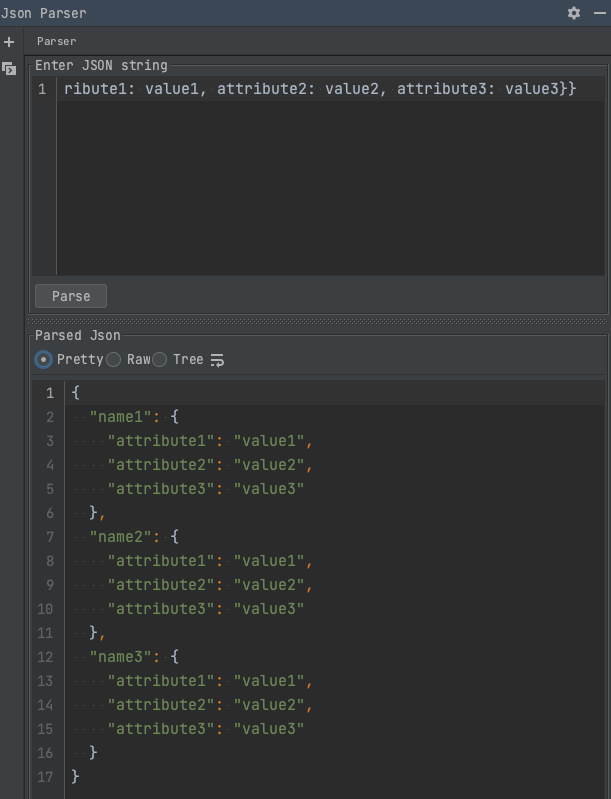
Task: Select the Pretty view radio button
Action: (x=43, y=360)
